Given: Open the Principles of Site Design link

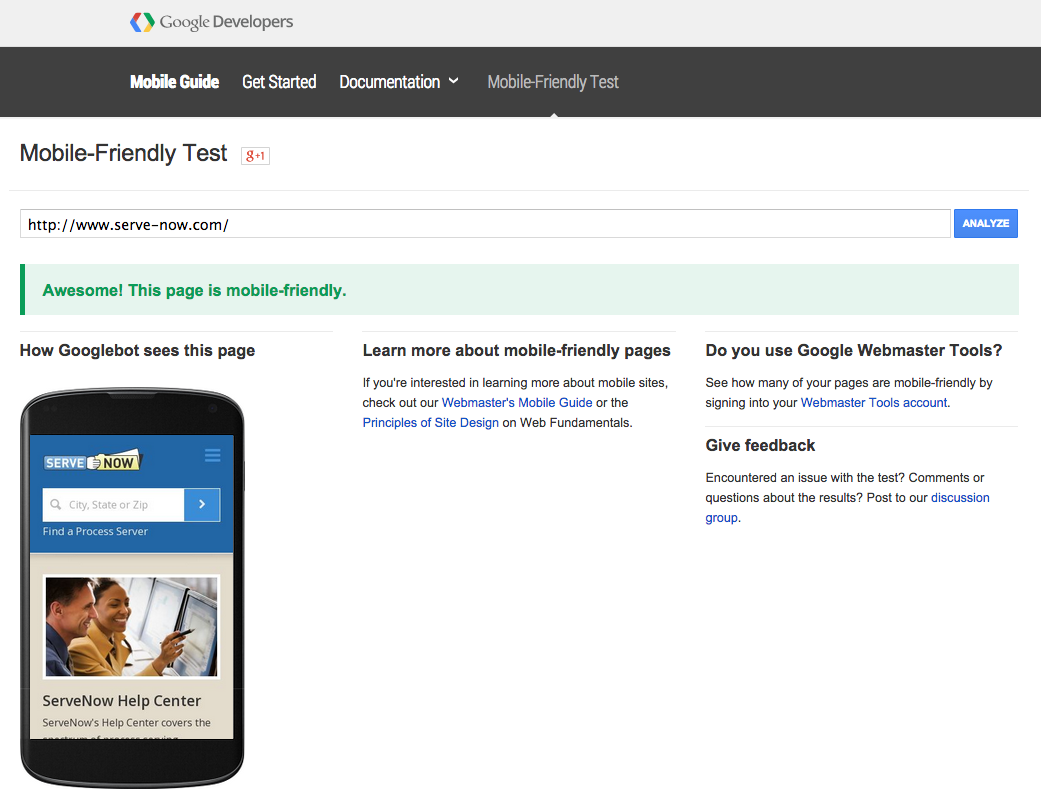Looking at the screenshot, I should coord(430,422).
